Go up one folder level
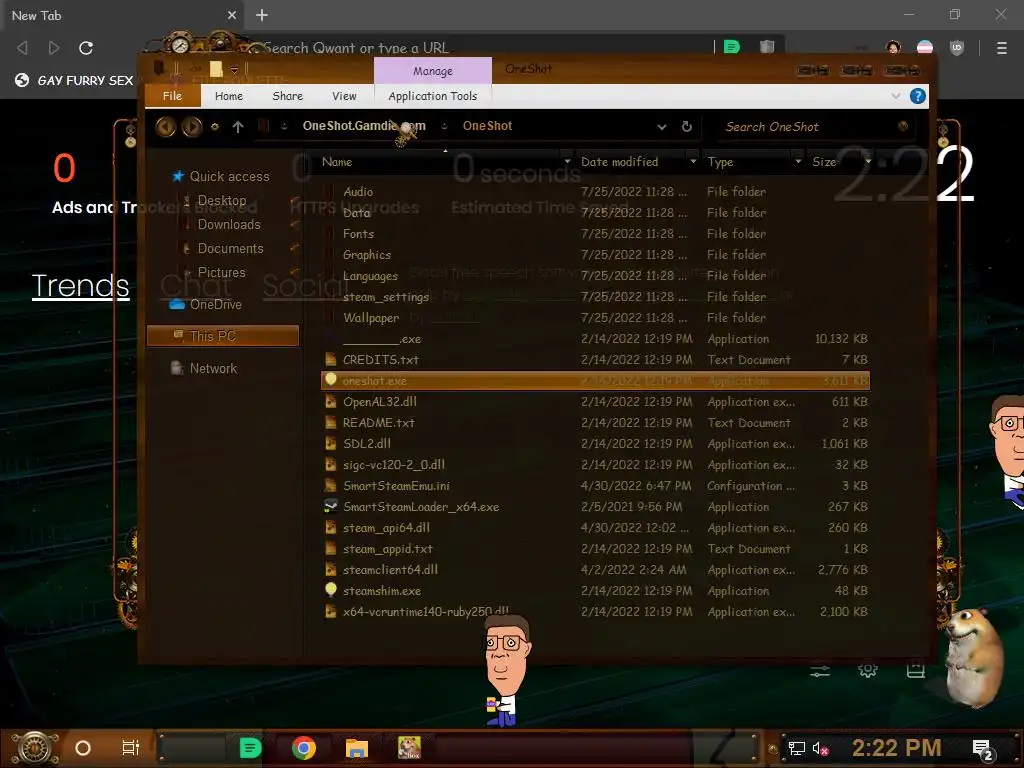Image resolution: width=1024 pixels, height=768 pixels. [238, 127]
